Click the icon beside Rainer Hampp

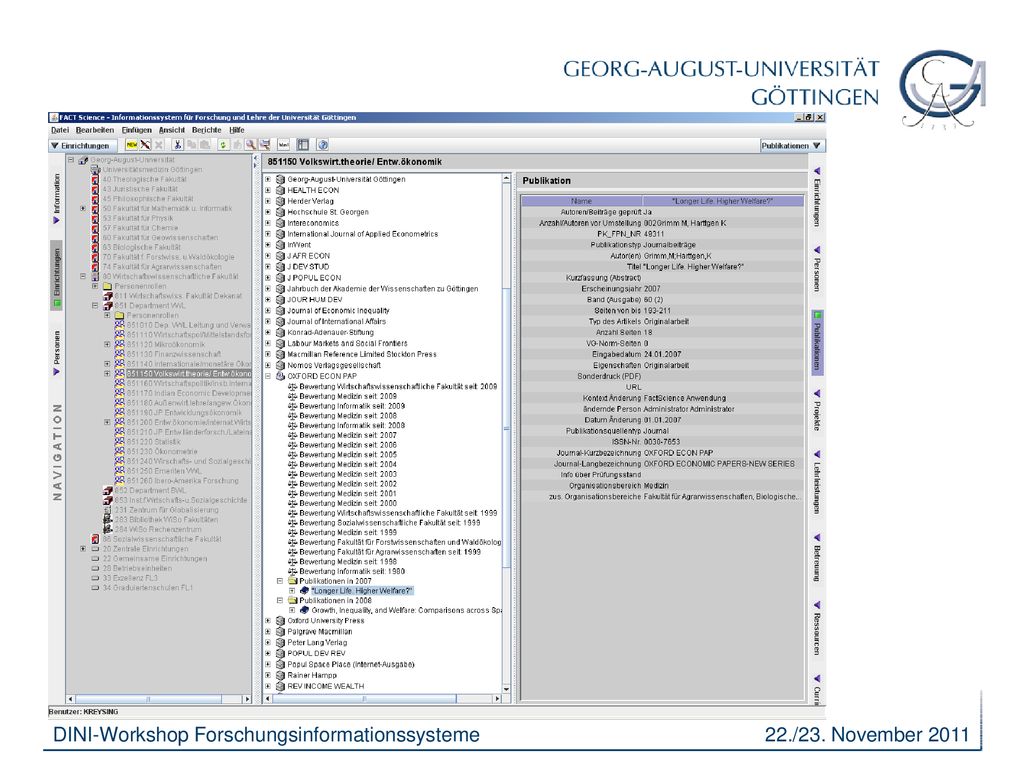280,675
